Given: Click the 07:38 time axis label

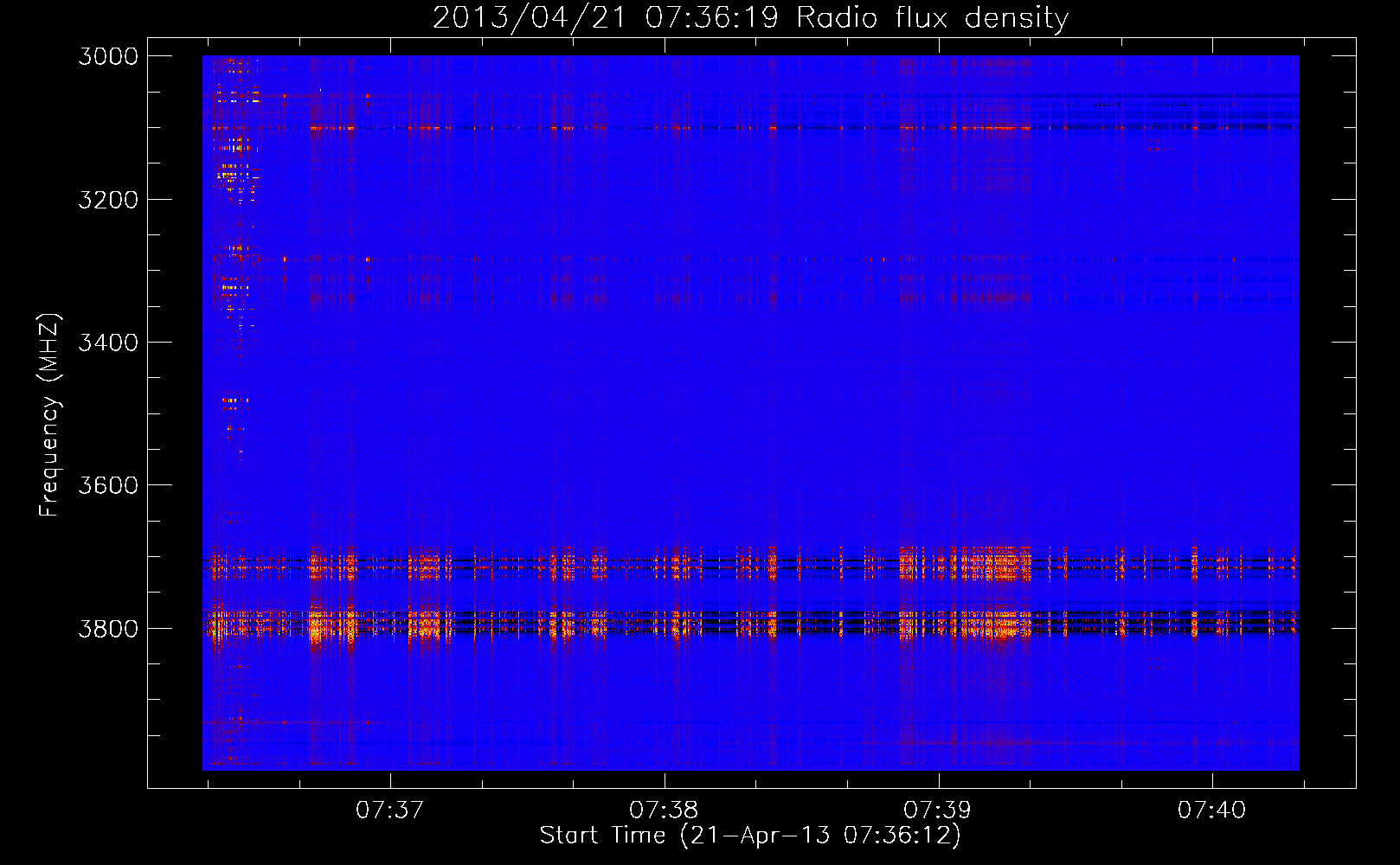Looking at the screenshot, I should [x=664, y=810].
